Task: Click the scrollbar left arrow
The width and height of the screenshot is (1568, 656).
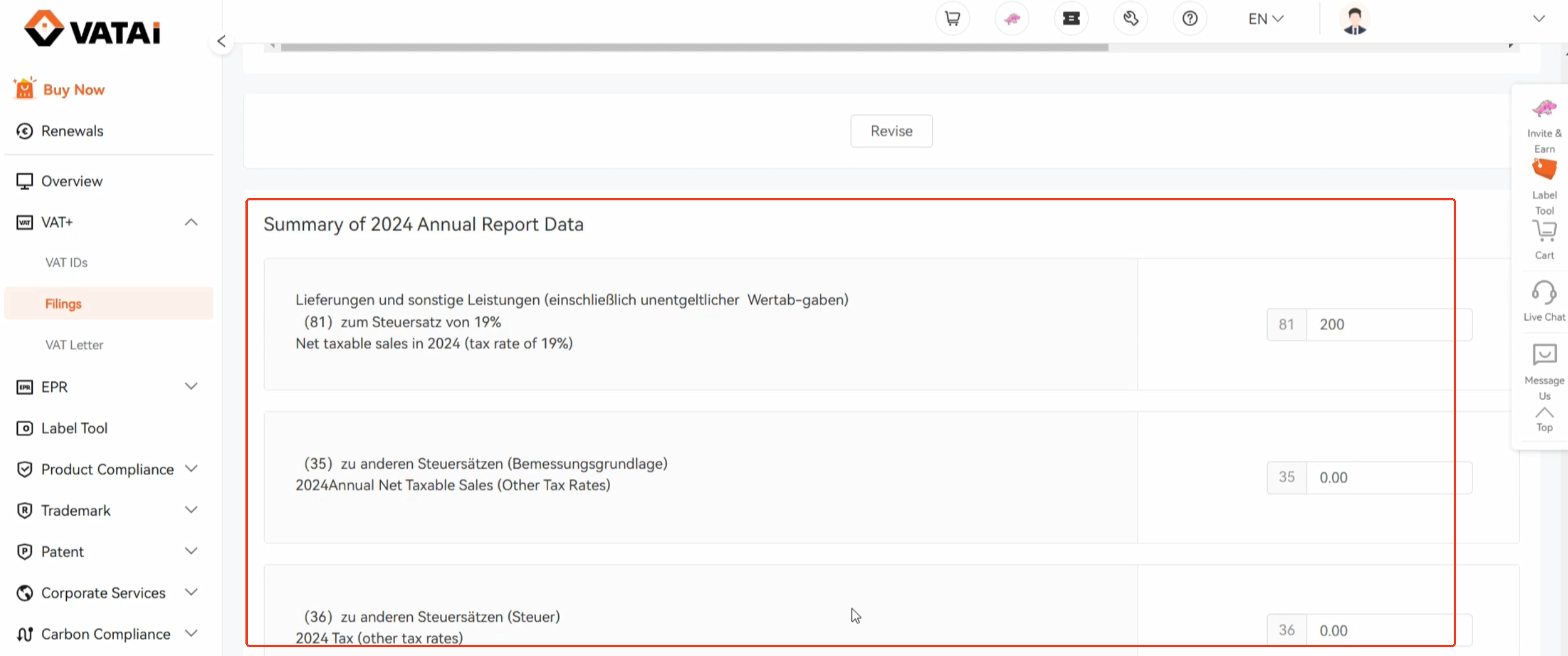Action: [x=272, y=46]
